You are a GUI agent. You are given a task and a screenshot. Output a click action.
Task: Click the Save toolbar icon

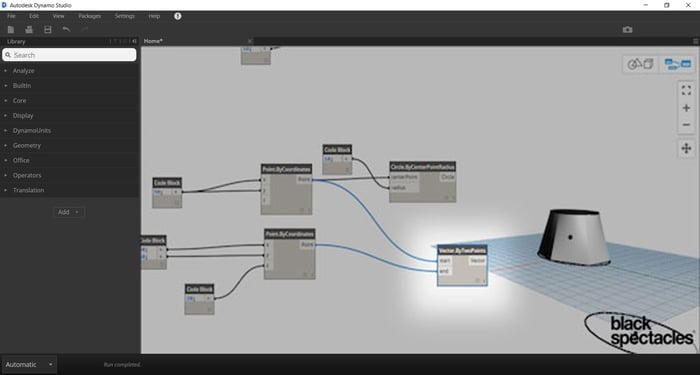(x=48, y=29)
